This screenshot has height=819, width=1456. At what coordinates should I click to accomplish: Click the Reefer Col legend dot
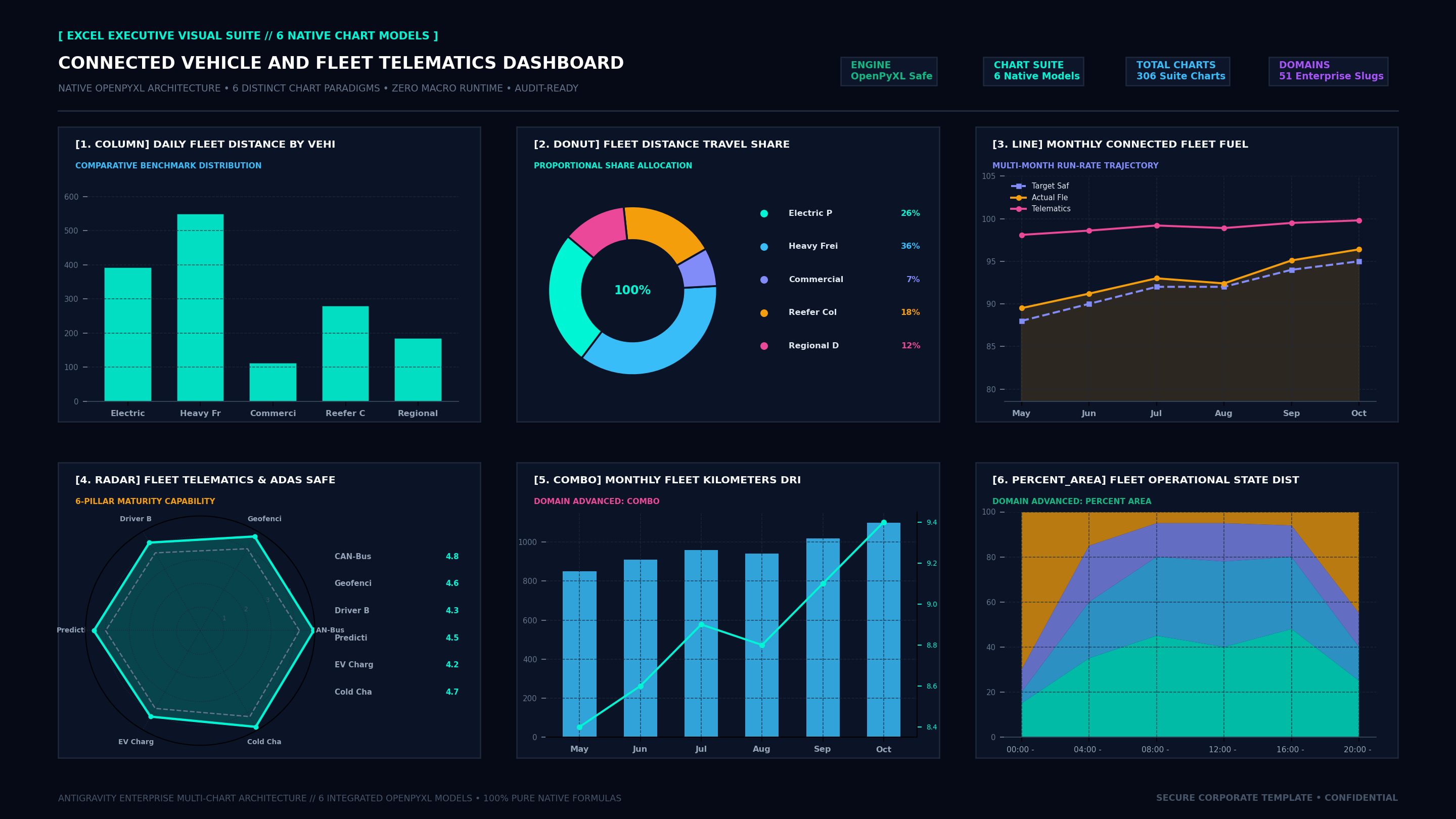pyautogui.click(x=764, y=313)
